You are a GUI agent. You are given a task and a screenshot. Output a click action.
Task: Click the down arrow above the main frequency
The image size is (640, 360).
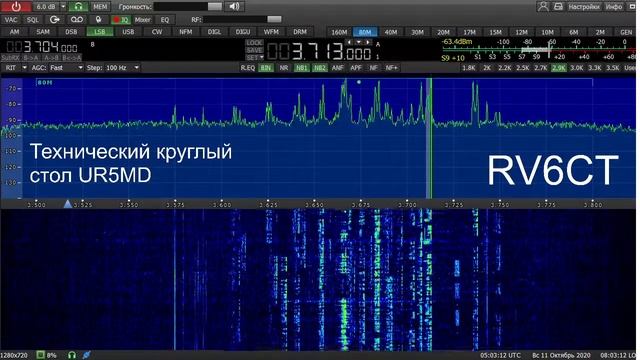(358, 42)
